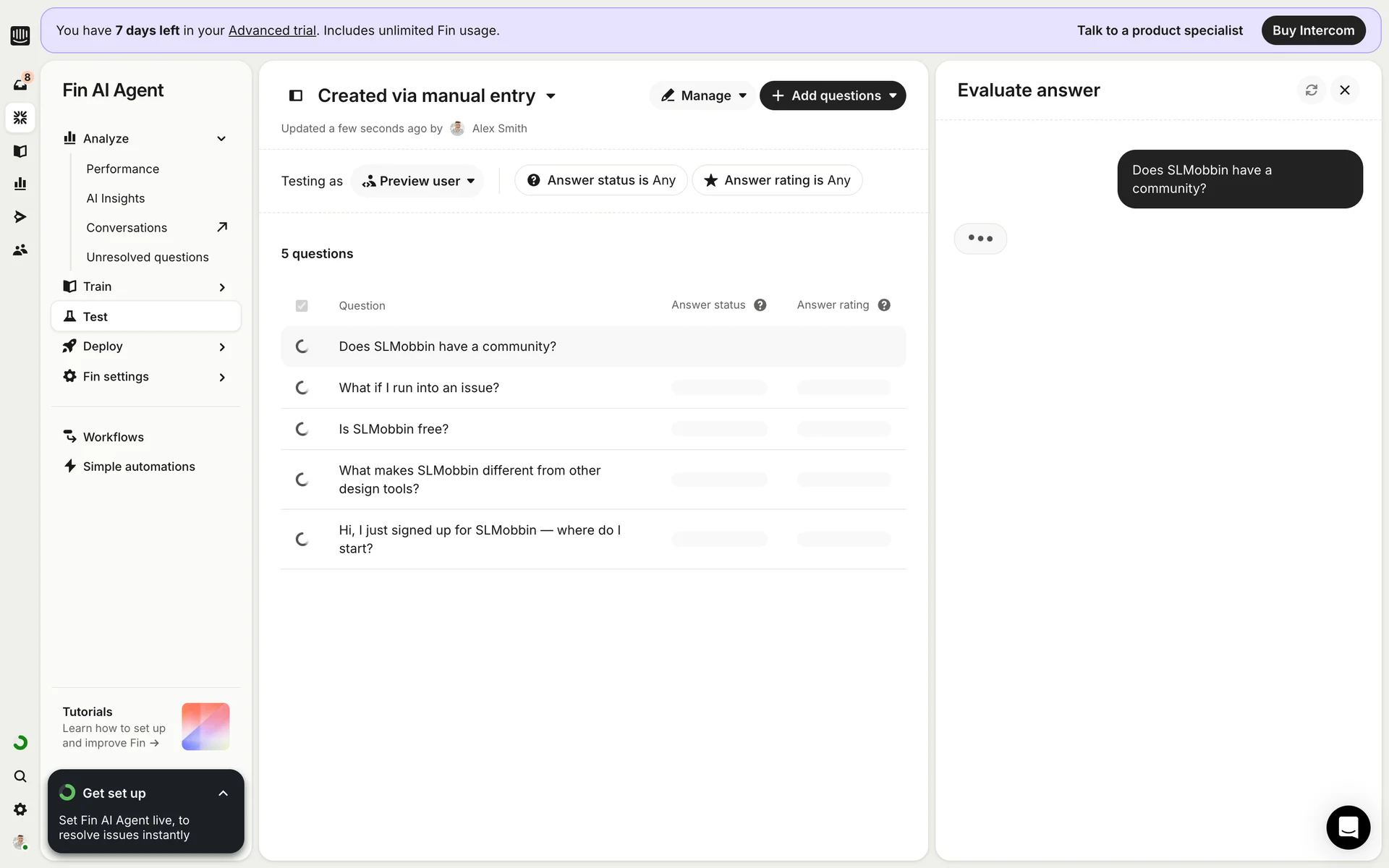The image size is (1389, 868).
Task: Open the Preview user dropdown
Action: tap(418, 181)
